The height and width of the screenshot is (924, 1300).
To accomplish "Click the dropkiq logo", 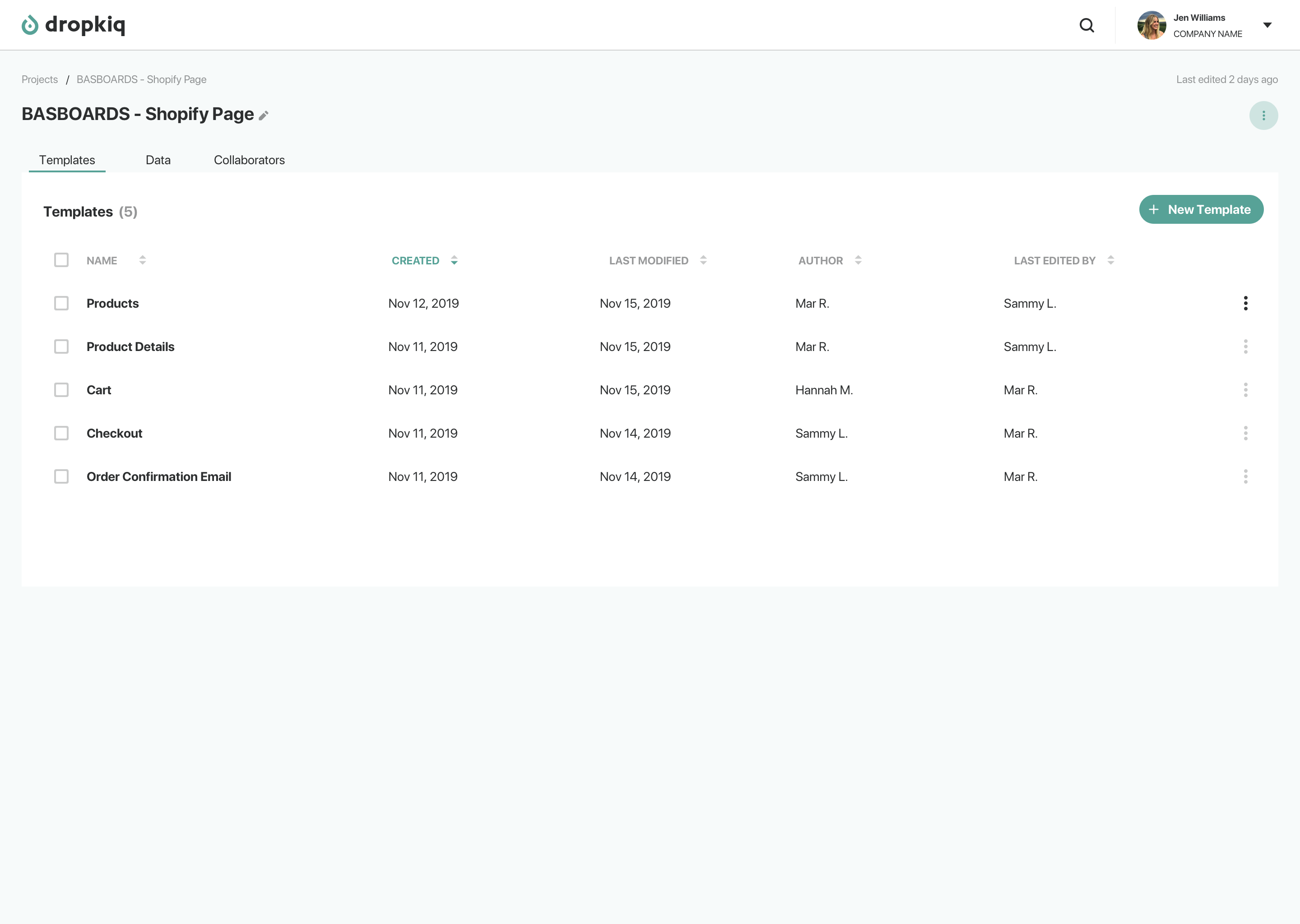I will tap(74, 24).
